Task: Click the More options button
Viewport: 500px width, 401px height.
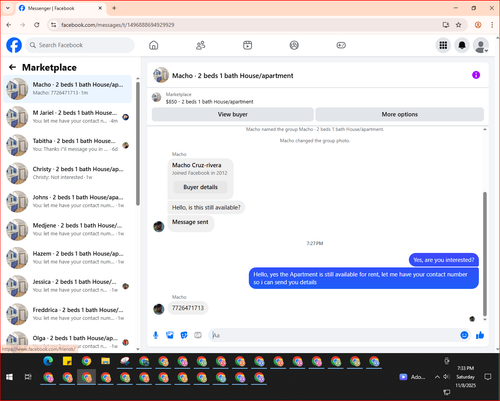Action: point(400,114)
